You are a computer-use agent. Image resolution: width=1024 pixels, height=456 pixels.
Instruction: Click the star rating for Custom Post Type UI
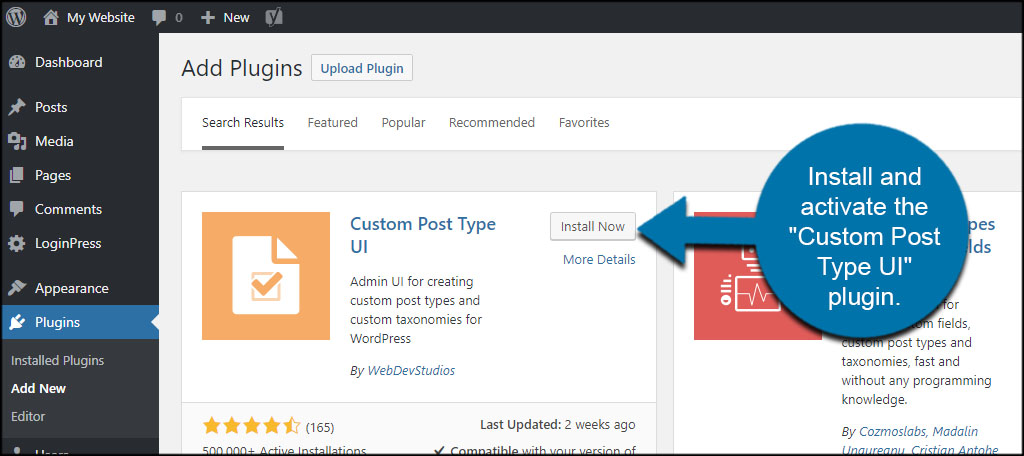pos(251,427)
